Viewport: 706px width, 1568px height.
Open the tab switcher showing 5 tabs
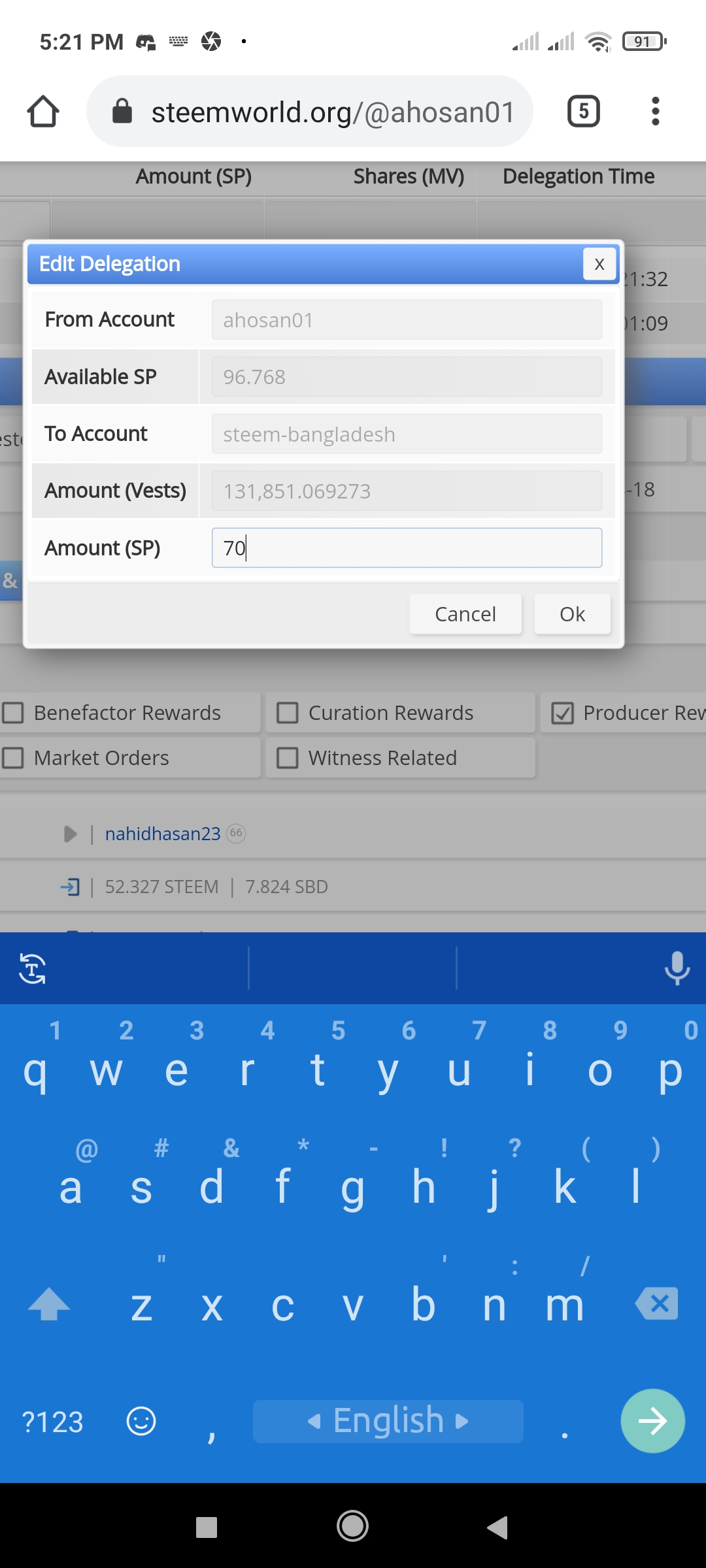[x=583, y=111]
